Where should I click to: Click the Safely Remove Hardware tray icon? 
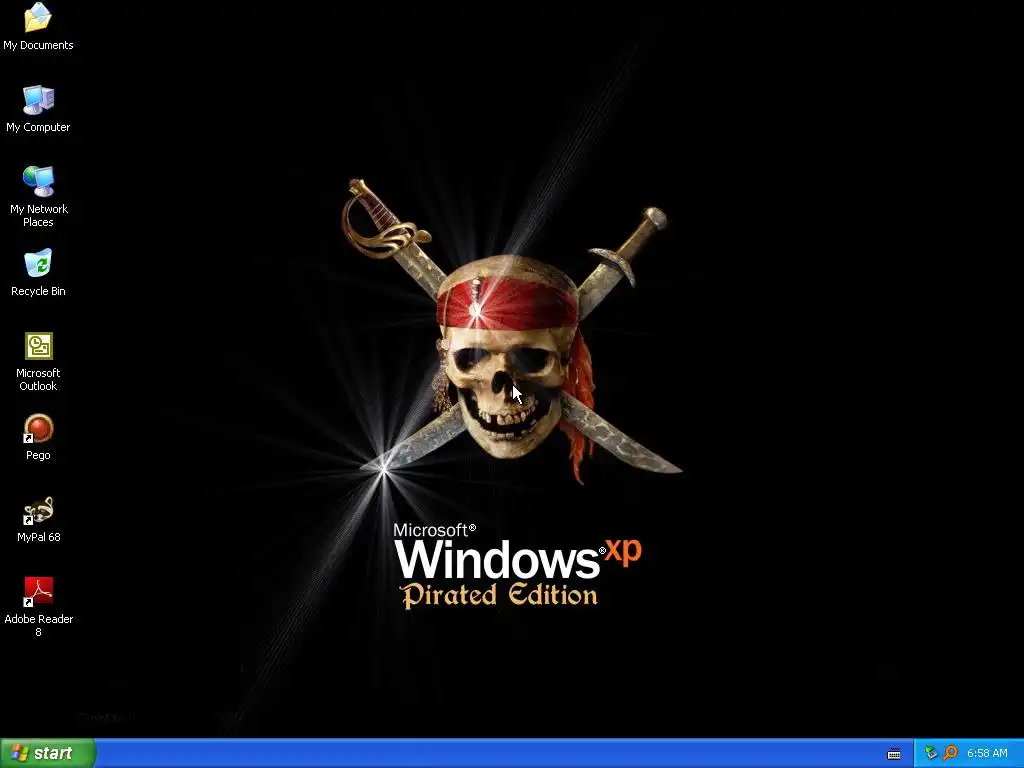pyautogui.click(x=931, y=753)
